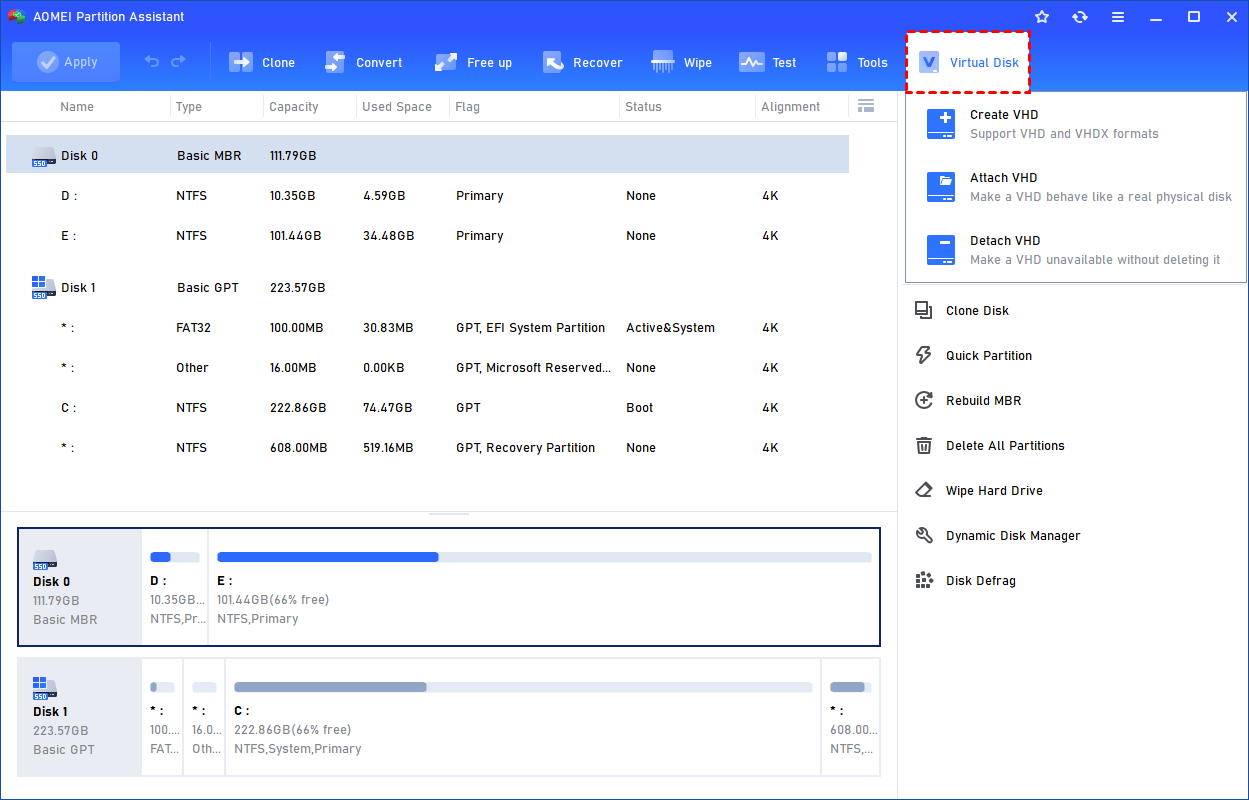Launch Disk Defrag from side panel
This screenshot has width=1249, height=800.
[966, 580]
